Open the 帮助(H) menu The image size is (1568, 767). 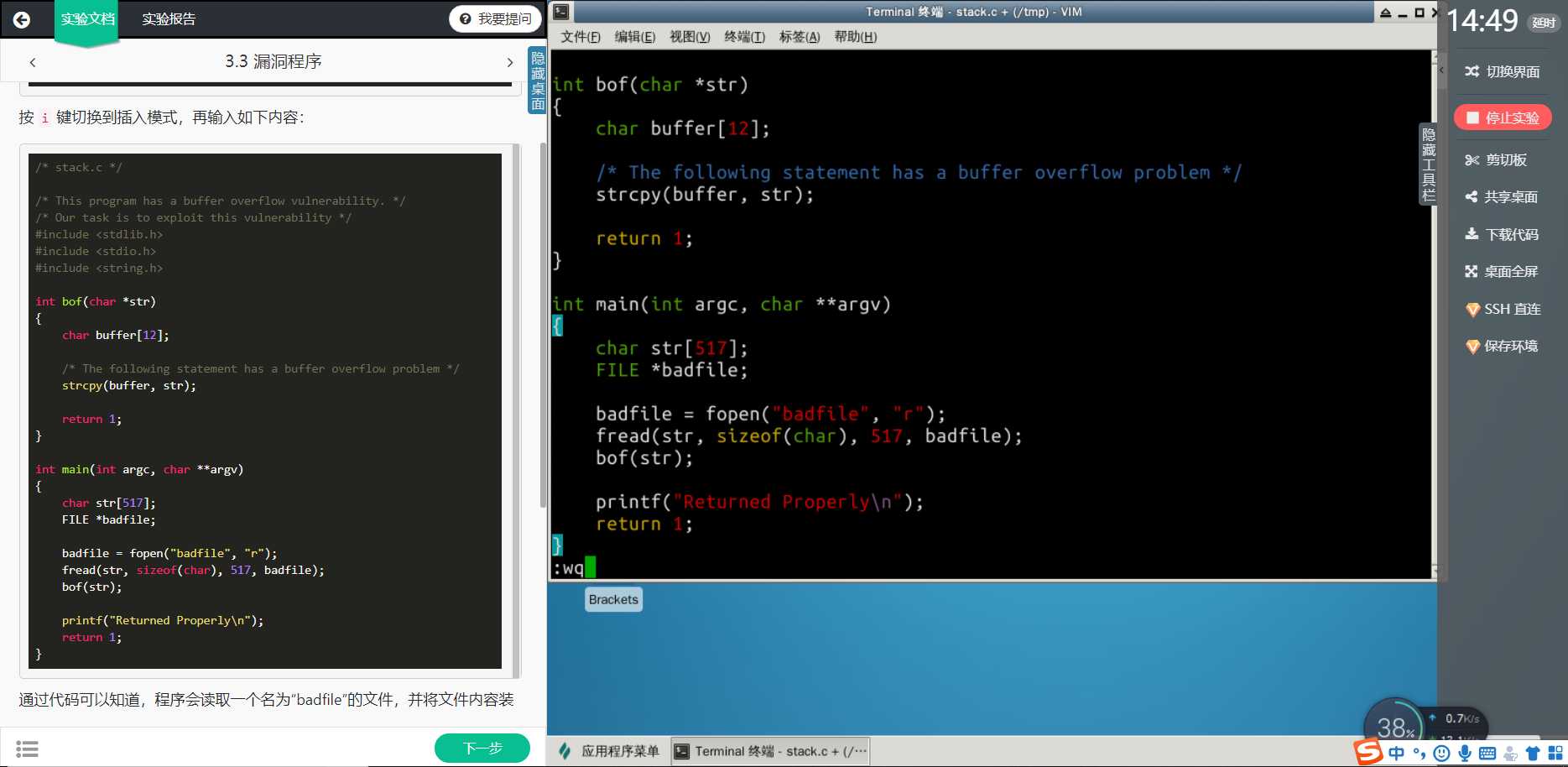click(x=856, y=37)
